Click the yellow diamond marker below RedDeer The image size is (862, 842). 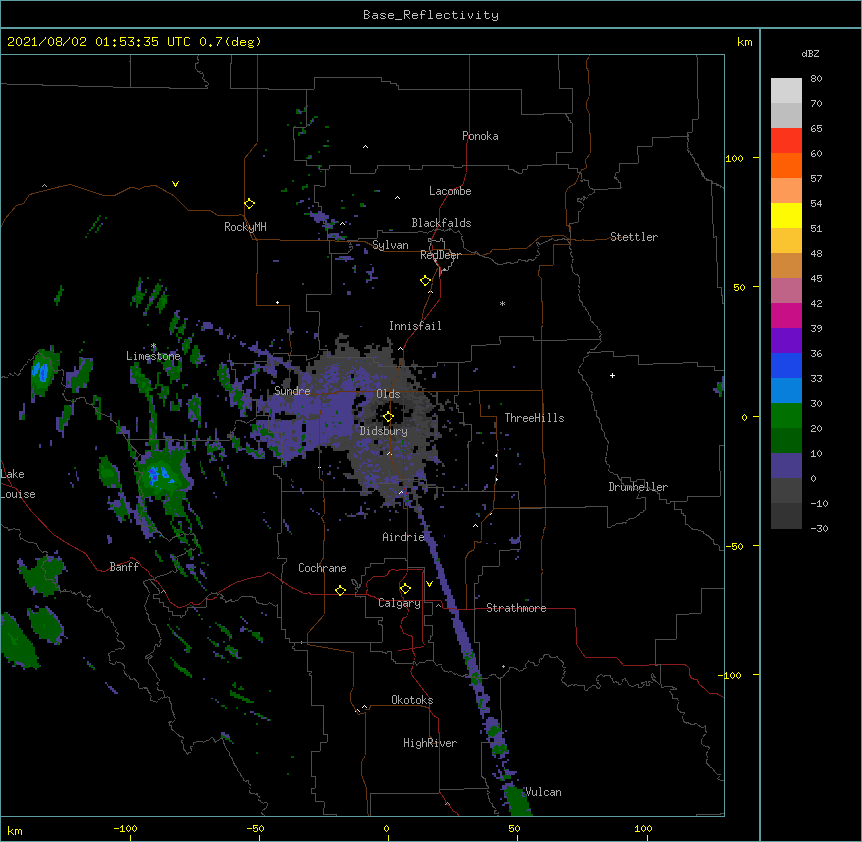click(x=426, y=281)
